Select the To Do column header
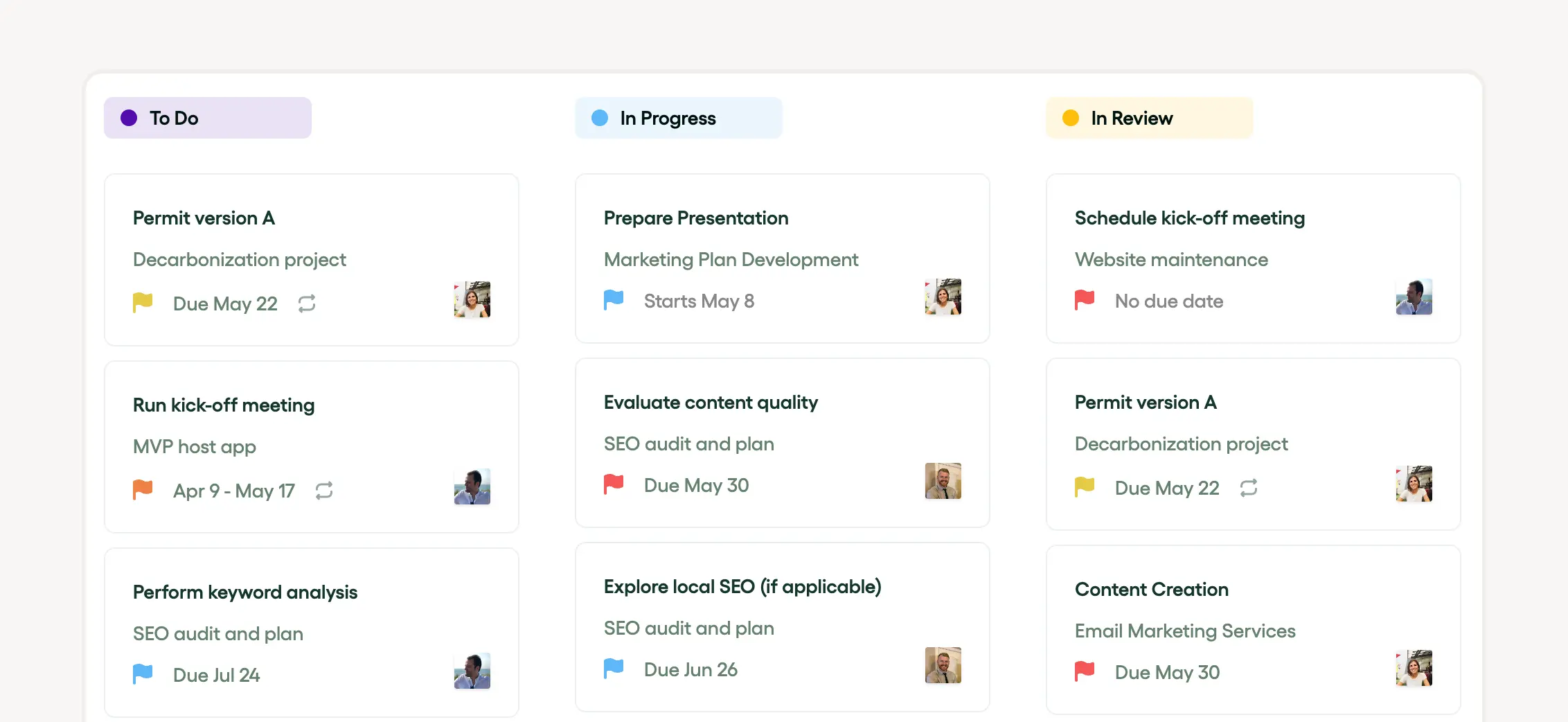The image size is (1568, 722). 208,118
